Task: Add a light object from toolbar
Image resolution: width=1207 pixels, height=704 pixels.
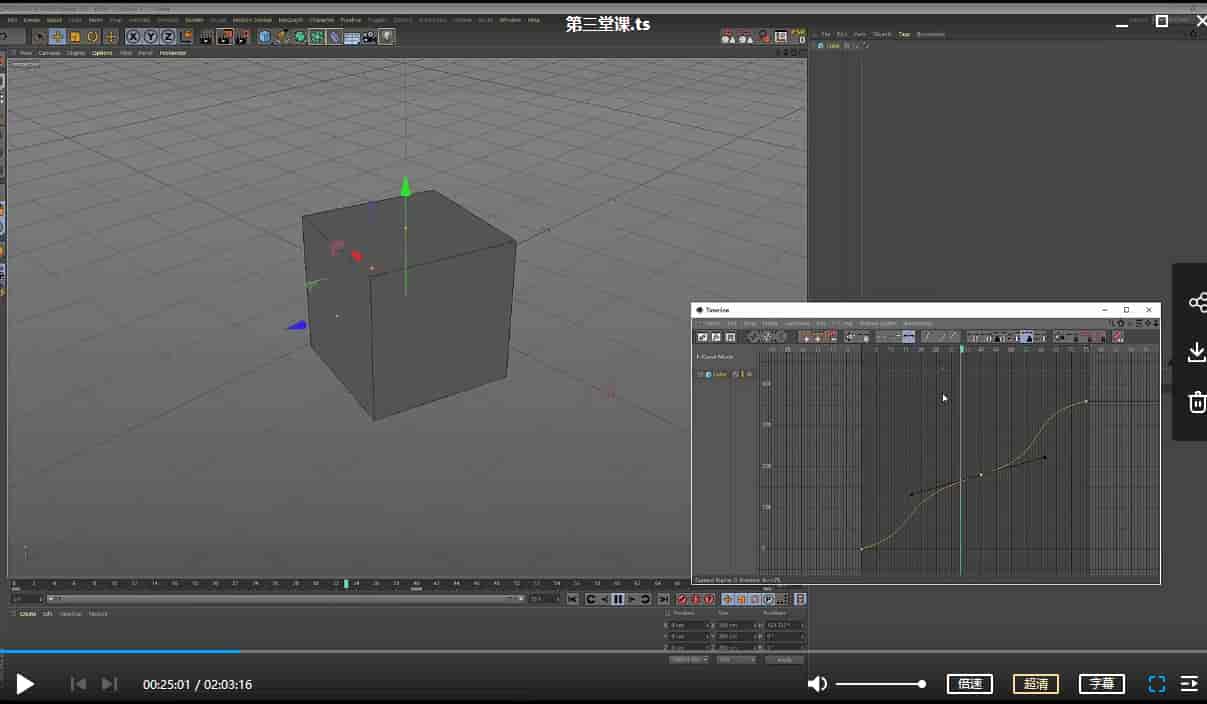Action: (386, 37)
